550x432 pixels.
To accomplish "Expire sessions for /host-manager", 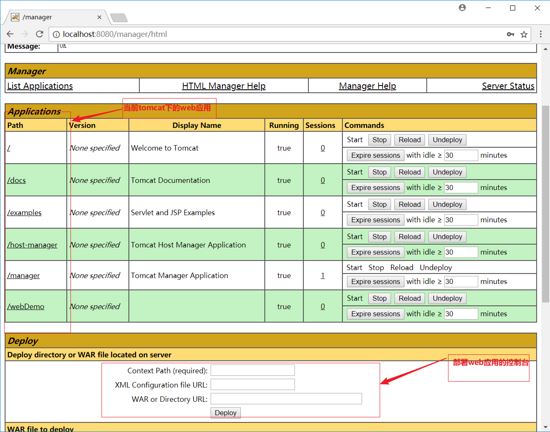I will (375, 252).
